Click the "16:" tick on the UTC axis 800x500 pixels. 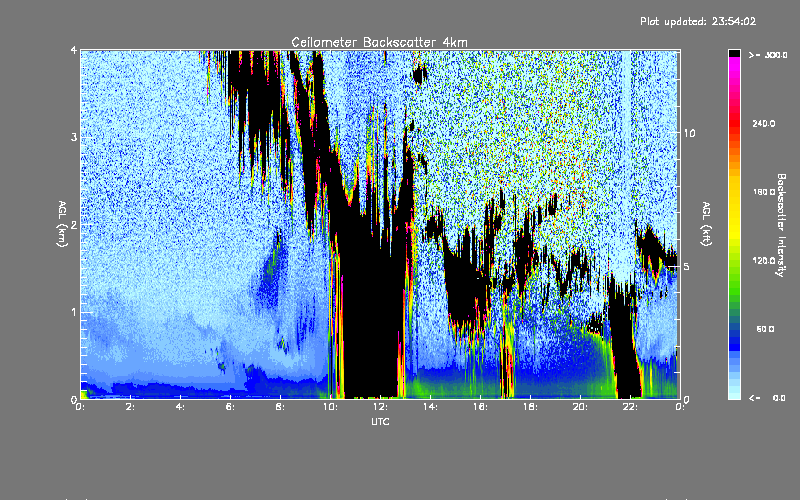(480, 407)
